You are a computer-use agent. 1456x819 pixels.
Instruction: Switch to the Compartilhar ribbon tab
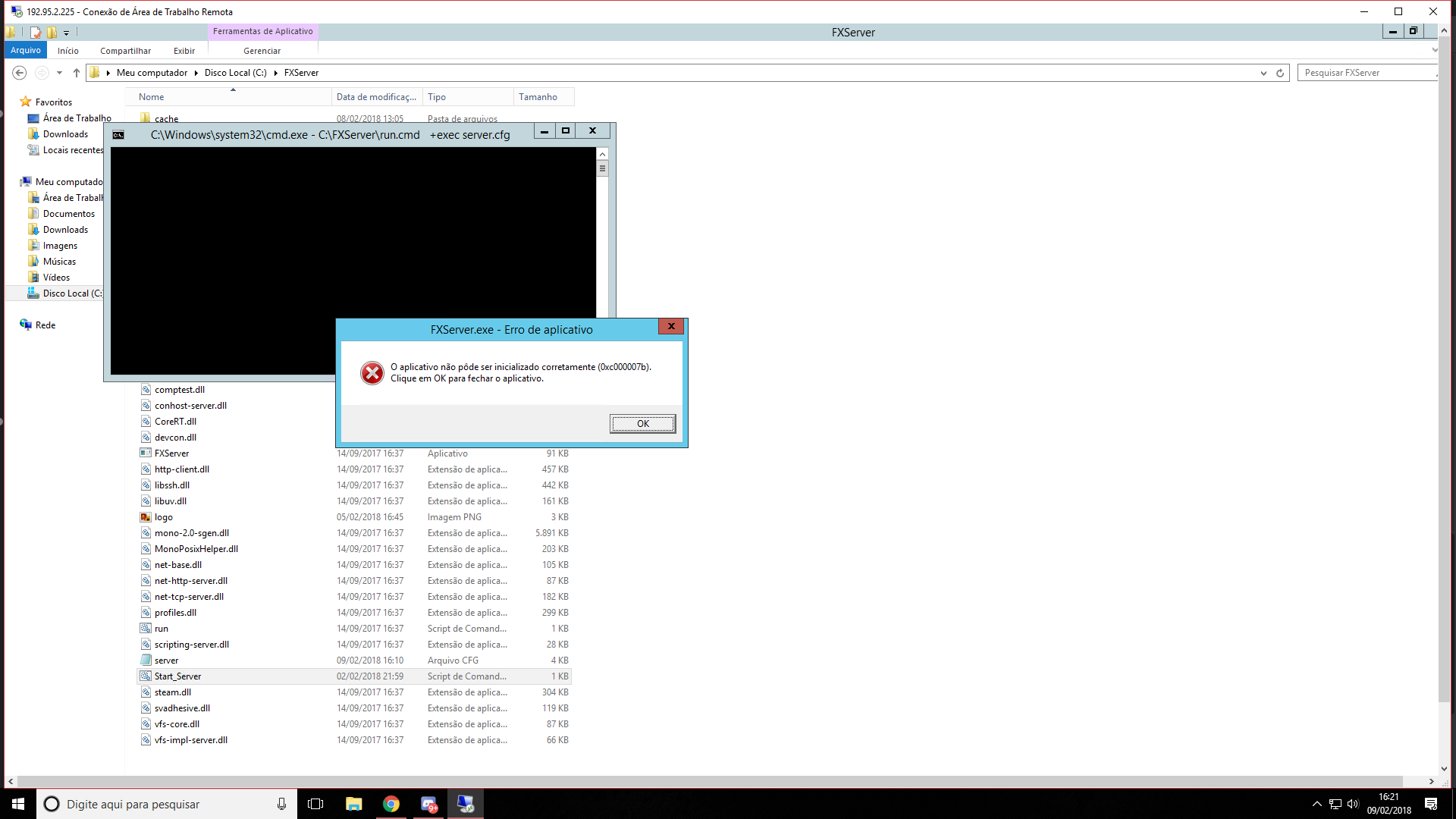tap(125, 51)
